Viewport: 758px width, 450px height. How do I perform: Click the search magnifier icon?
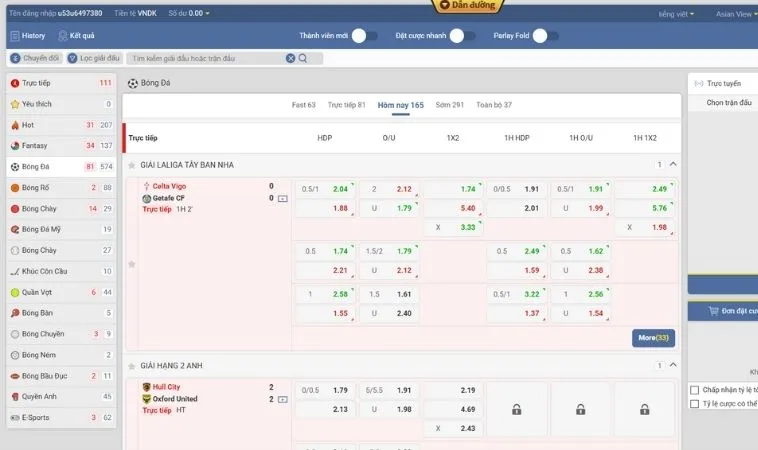point(303,59)
